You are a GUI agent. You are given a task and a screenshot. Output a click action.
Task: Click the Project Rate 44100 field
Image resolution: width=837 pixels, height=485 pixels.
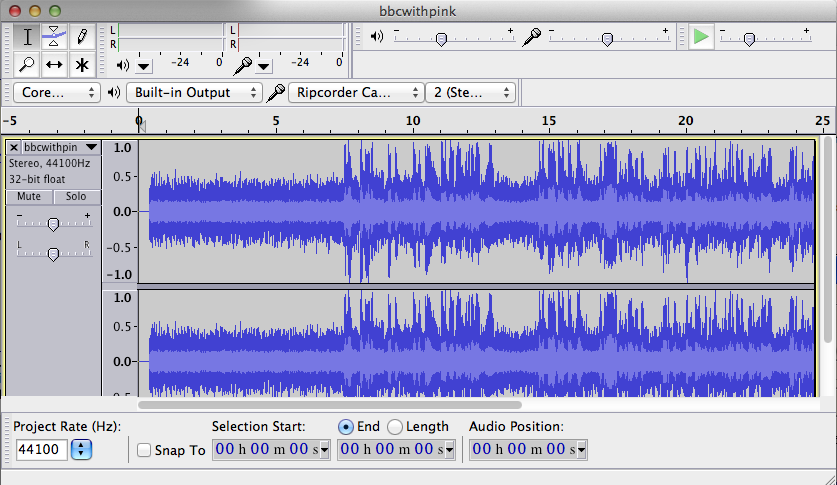[41, 450]
